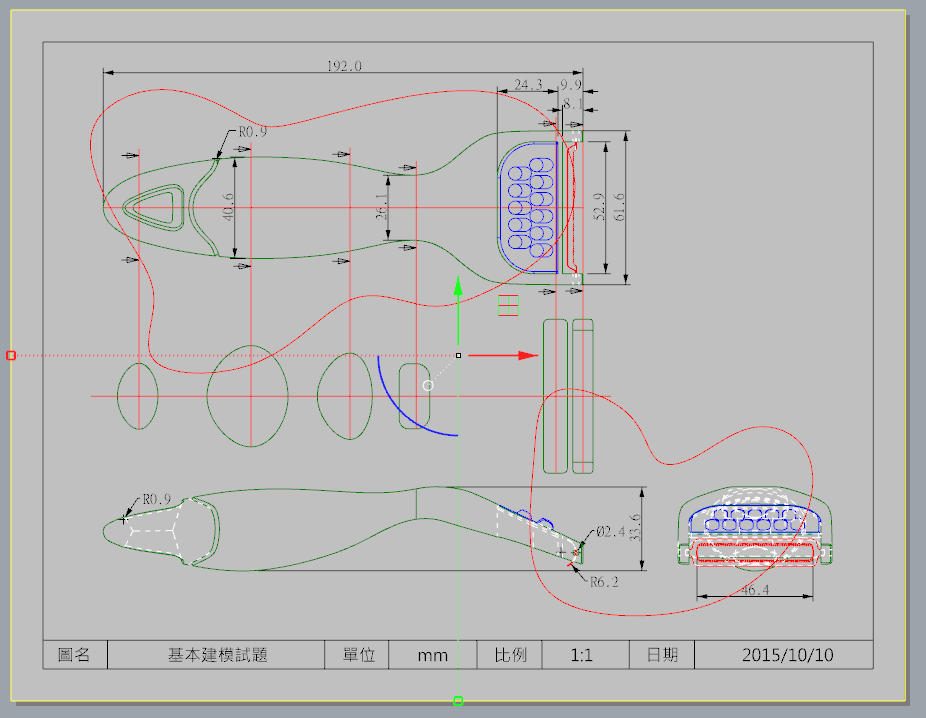926x718 pixels.
Task: Select the R6.2 radius annotation
Action: click(x=604, y=581)
